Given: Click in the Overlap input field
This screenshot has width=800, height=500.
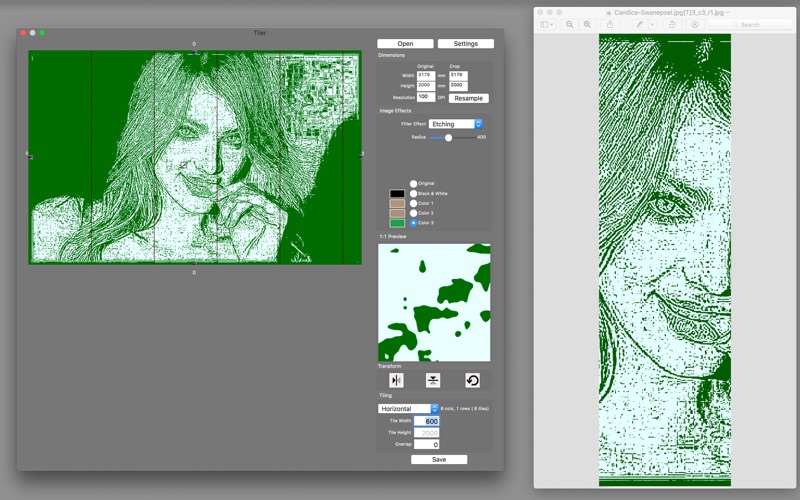Looking at the screenshot, I should pyautogui.click(x=427, y=444).
